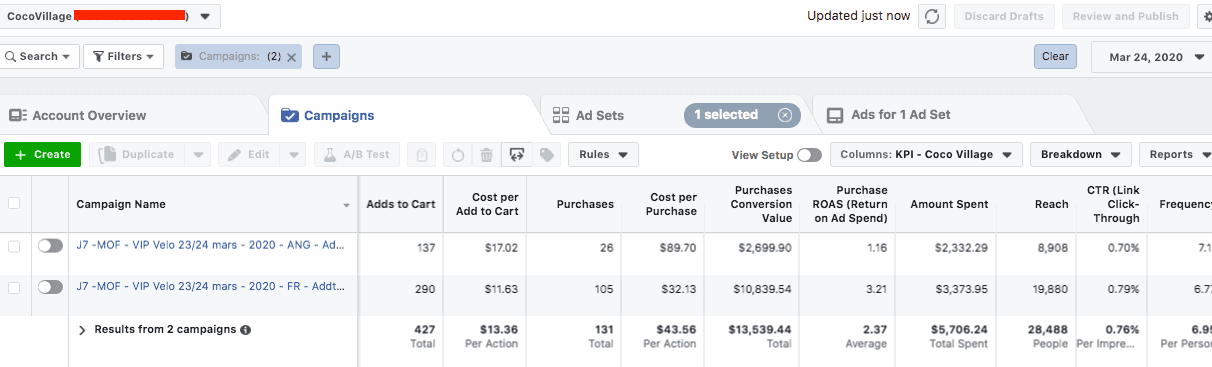
Task: Click Review and Publish button
Action: point(1125,16)
